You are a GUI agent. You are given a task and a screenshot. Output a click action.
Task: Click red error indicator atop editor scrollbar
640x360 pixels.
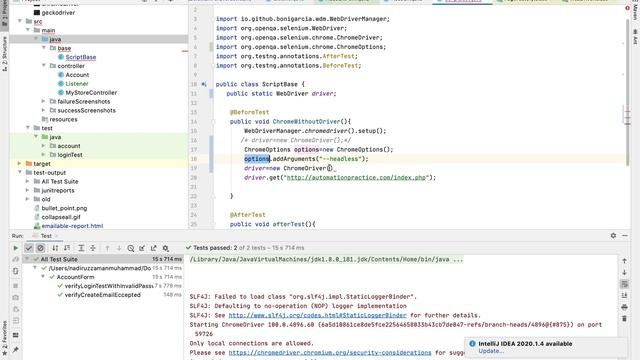[627, 8]
